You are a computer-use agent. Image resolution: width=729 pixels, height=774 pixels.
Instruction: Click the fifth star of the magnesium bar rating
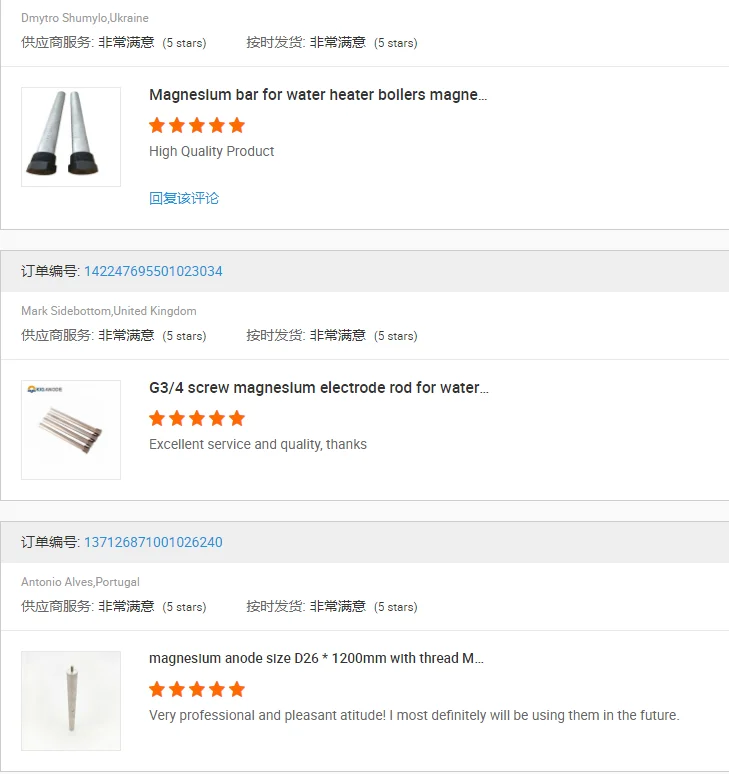[237, 126]
